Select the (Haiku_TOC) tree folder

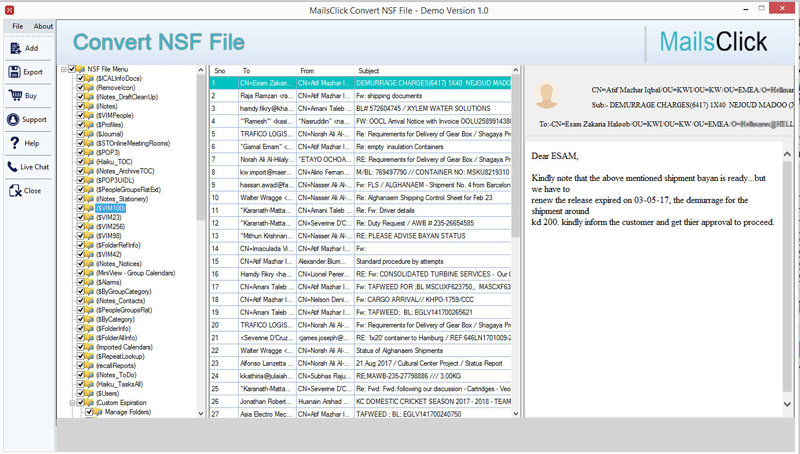click(x=114, y=162)
